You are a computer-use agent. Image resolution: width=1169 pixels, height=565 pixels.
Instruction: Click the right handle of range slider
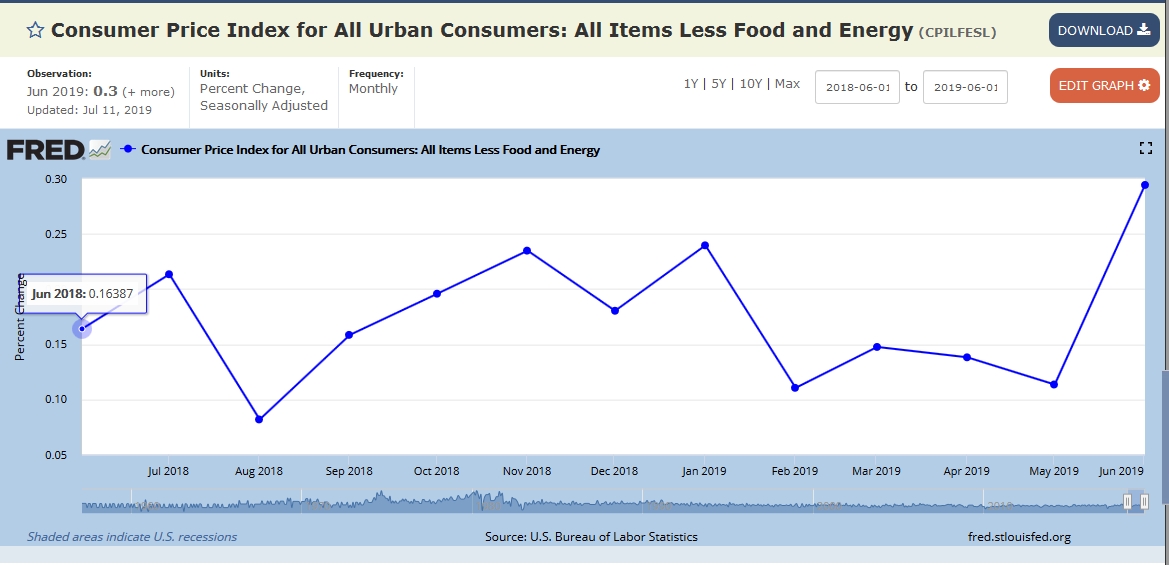point(1145,502)
